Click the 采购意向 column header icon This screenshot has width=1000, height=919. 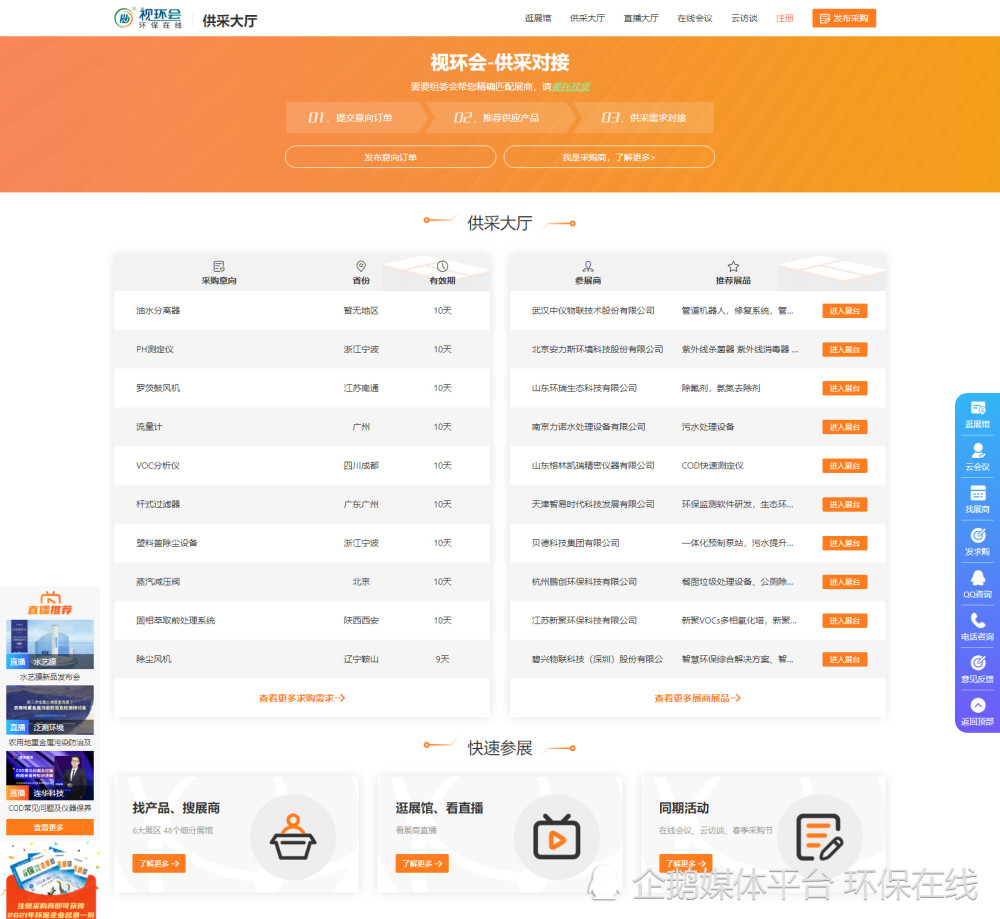(219, 266)
